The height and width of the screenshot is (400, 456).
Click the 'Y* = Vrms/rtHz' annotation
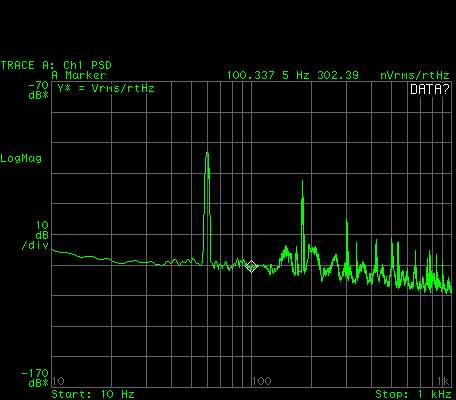[x=106, y=89]
